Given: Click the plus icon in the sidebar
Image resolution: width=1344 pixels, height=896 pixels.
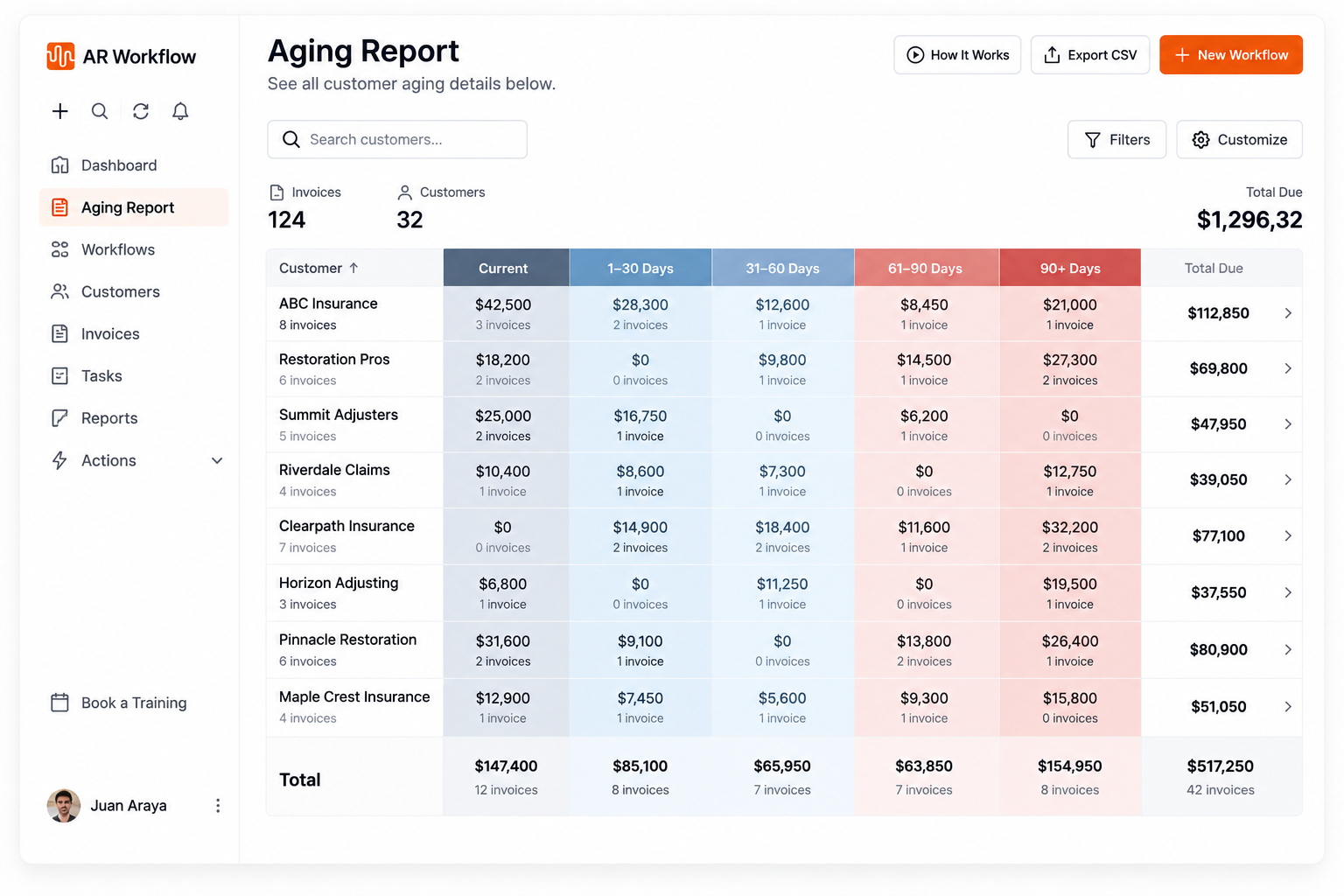Looking at the screenshot, I should coord(59,111).
